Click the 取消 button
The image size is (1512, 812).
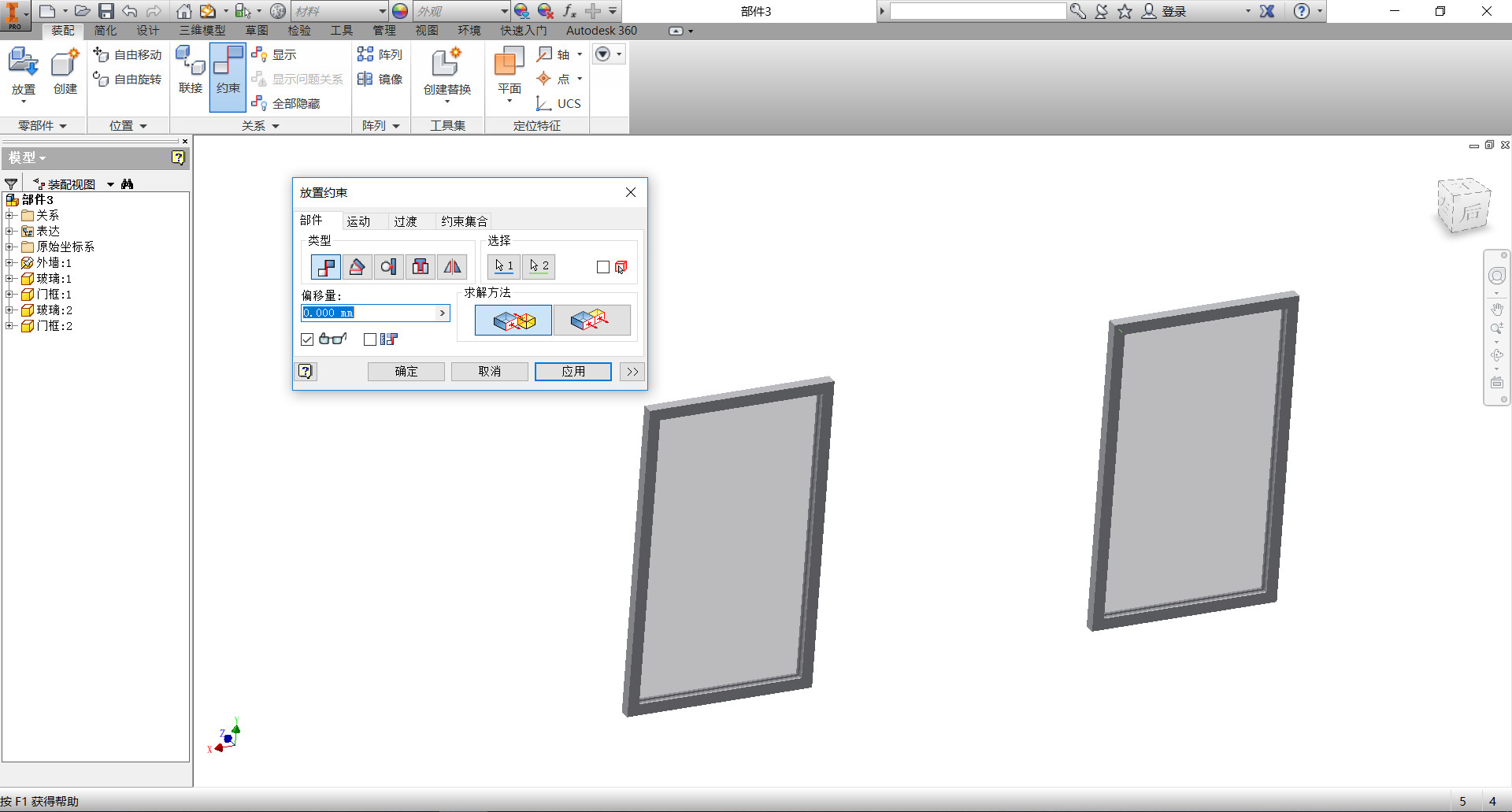[x=490, y=371]
